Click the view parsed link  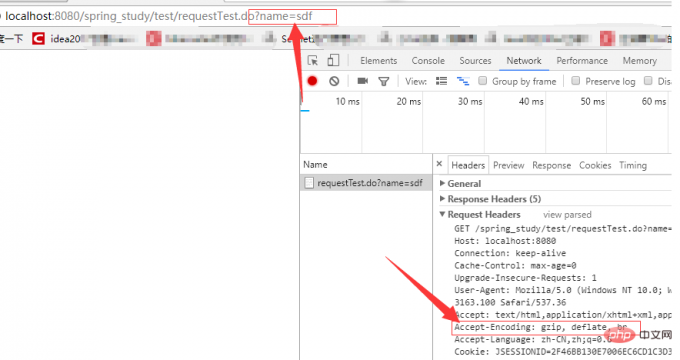[567, 215]
